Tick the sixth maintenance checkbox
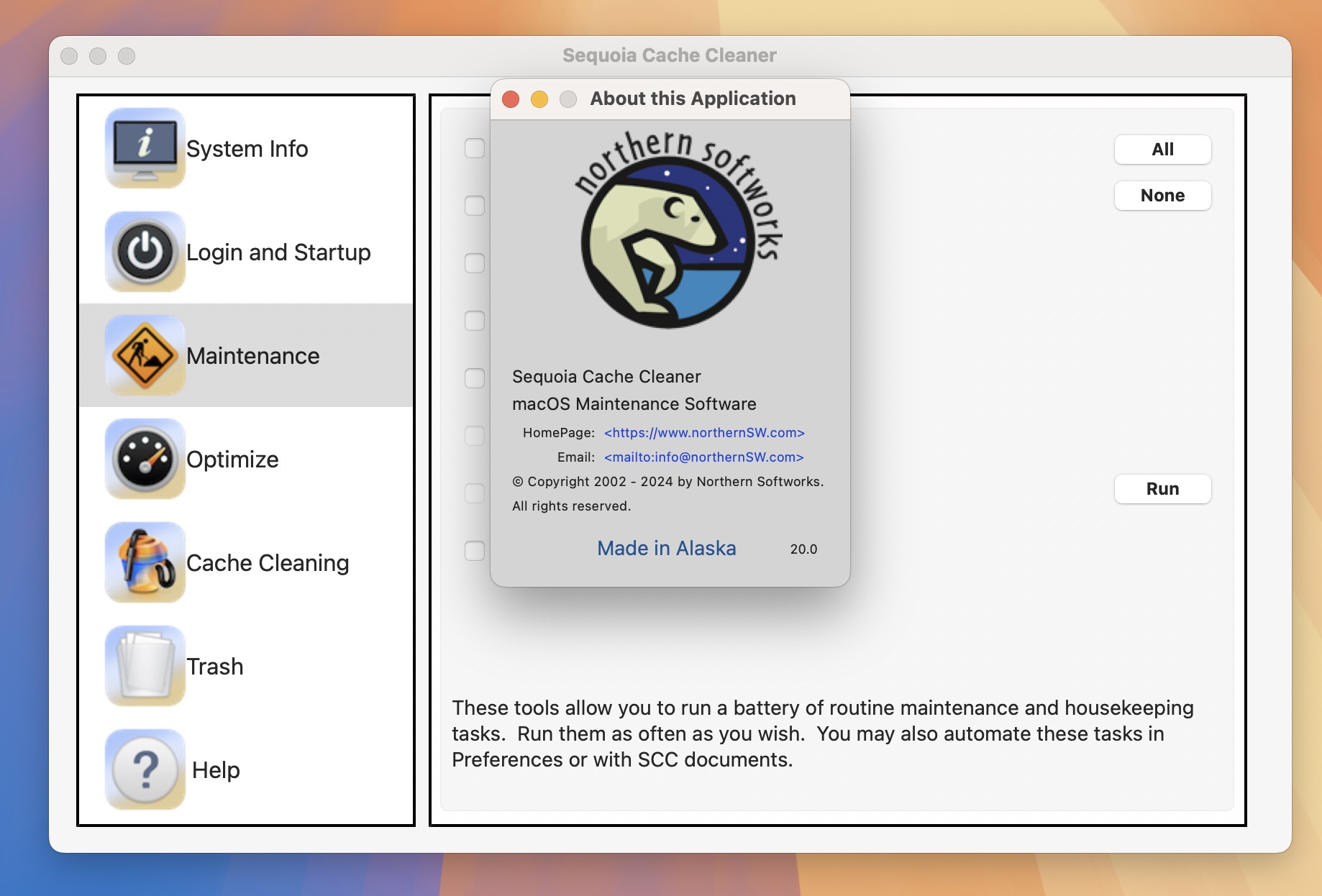Image resolution: width=1322 pixels, height=896 pixels. point(475,436)
